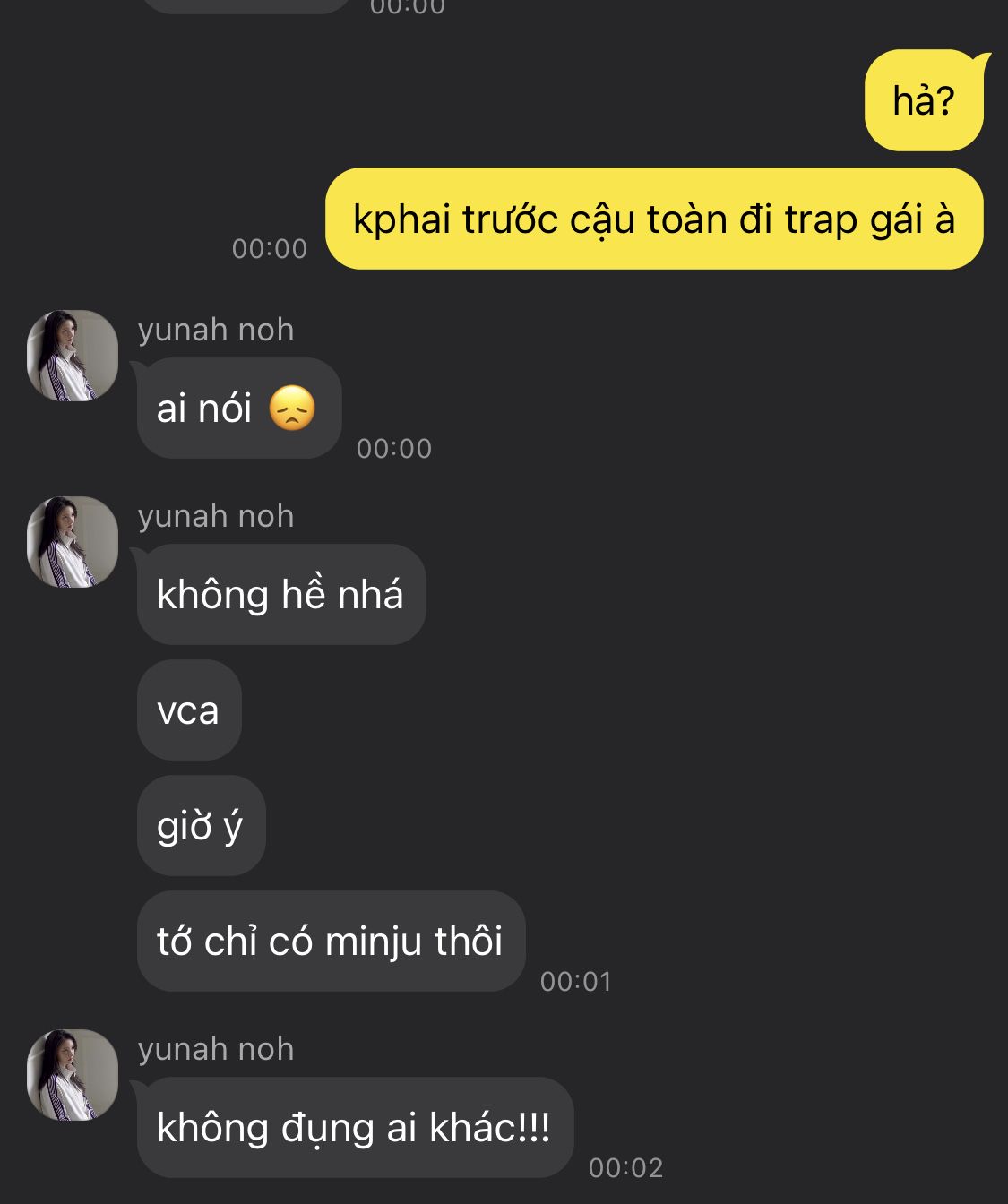Tap the "ai nói" message bubble
The image size is (1008, 1204).
239,408
